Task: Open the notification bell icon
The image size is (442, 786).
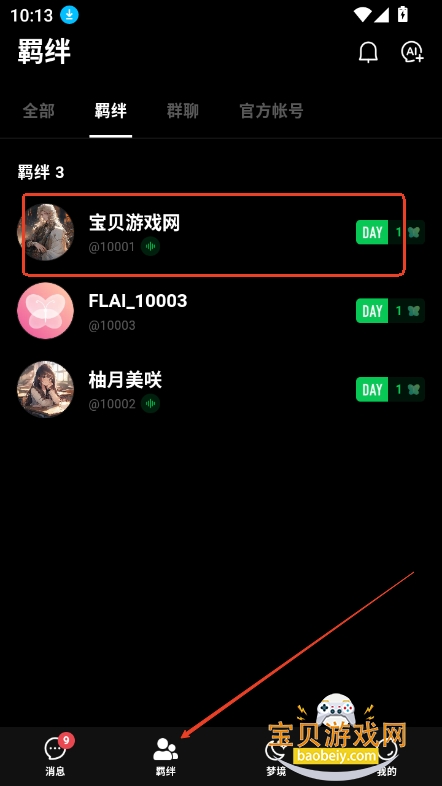Action: [x=368, y=52]
